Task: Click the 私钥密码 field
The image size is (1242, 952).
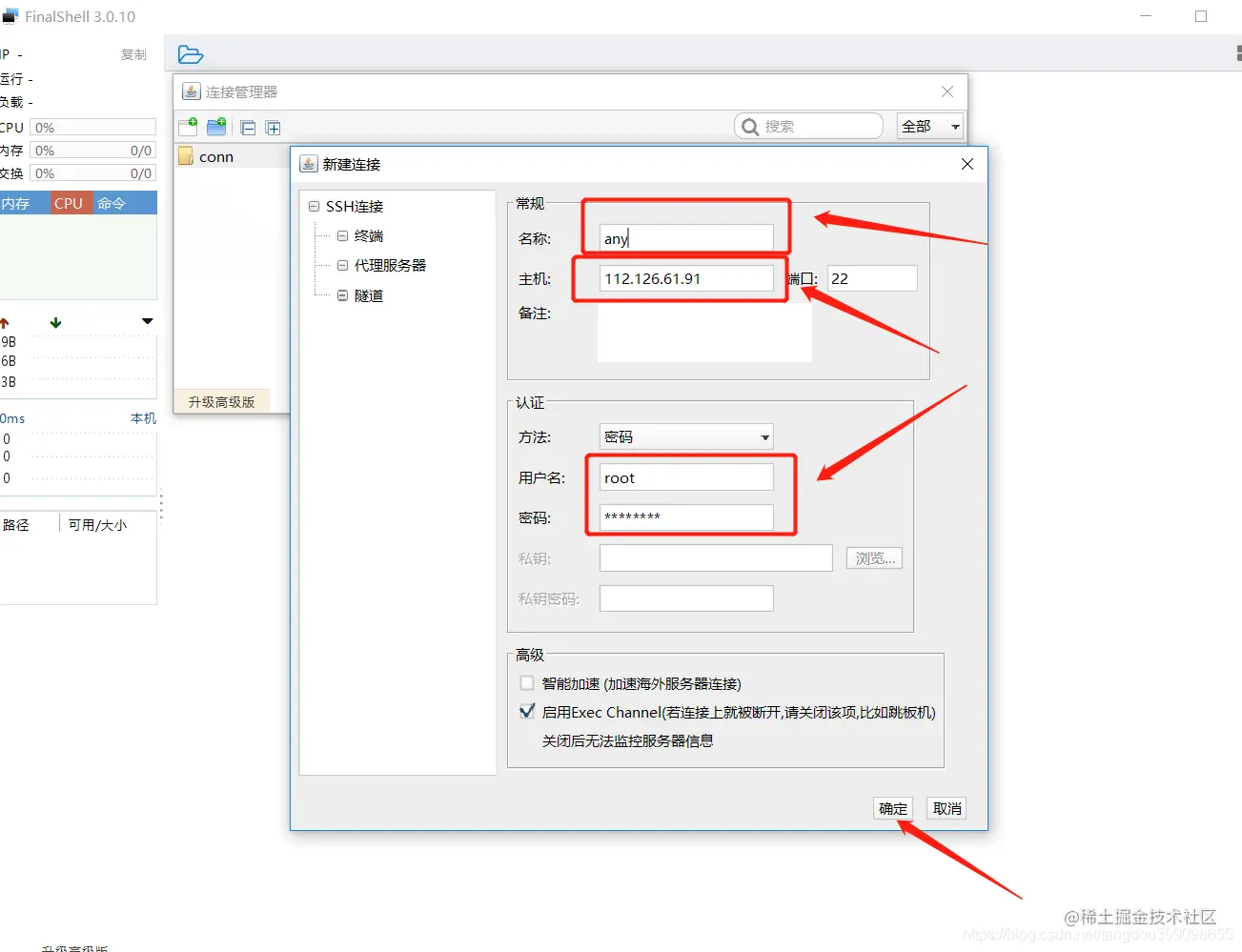Action: pyautogui.click(x=686, y=598)
